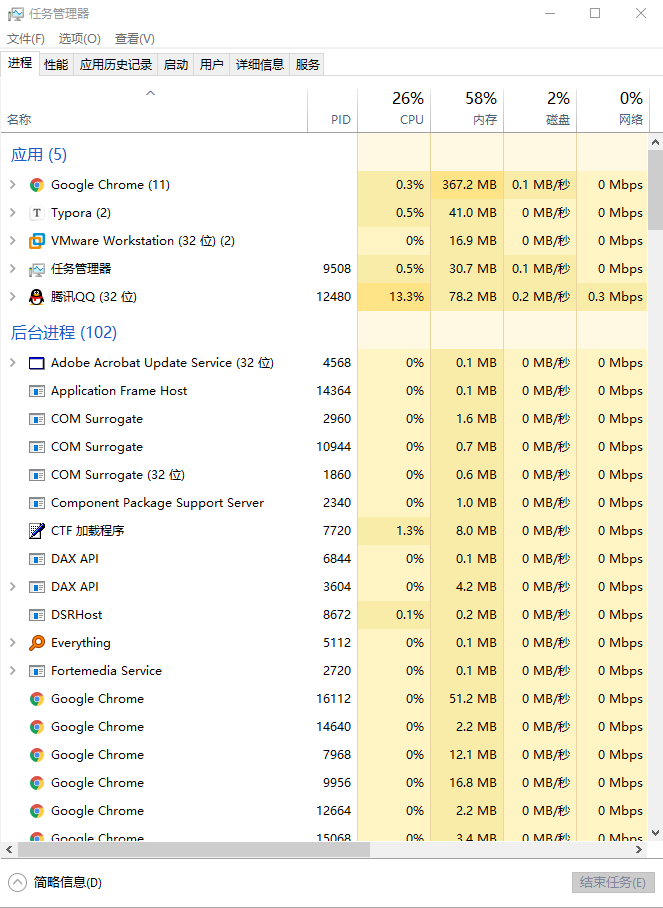Image resolution: width=663 pixels, height=908 pixels.
Task: Click the COM Surrogate icon for PID 10944
Action: pyautogui.click(x=36, y=447)
